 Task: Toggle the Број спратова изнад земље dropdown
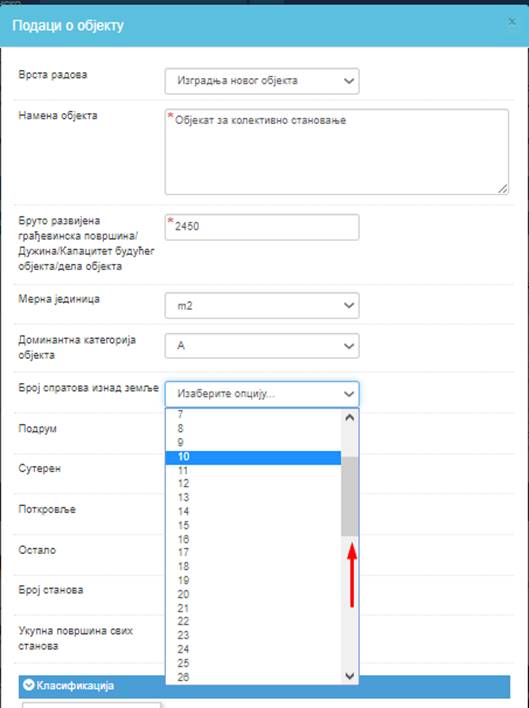click(262, 394)
